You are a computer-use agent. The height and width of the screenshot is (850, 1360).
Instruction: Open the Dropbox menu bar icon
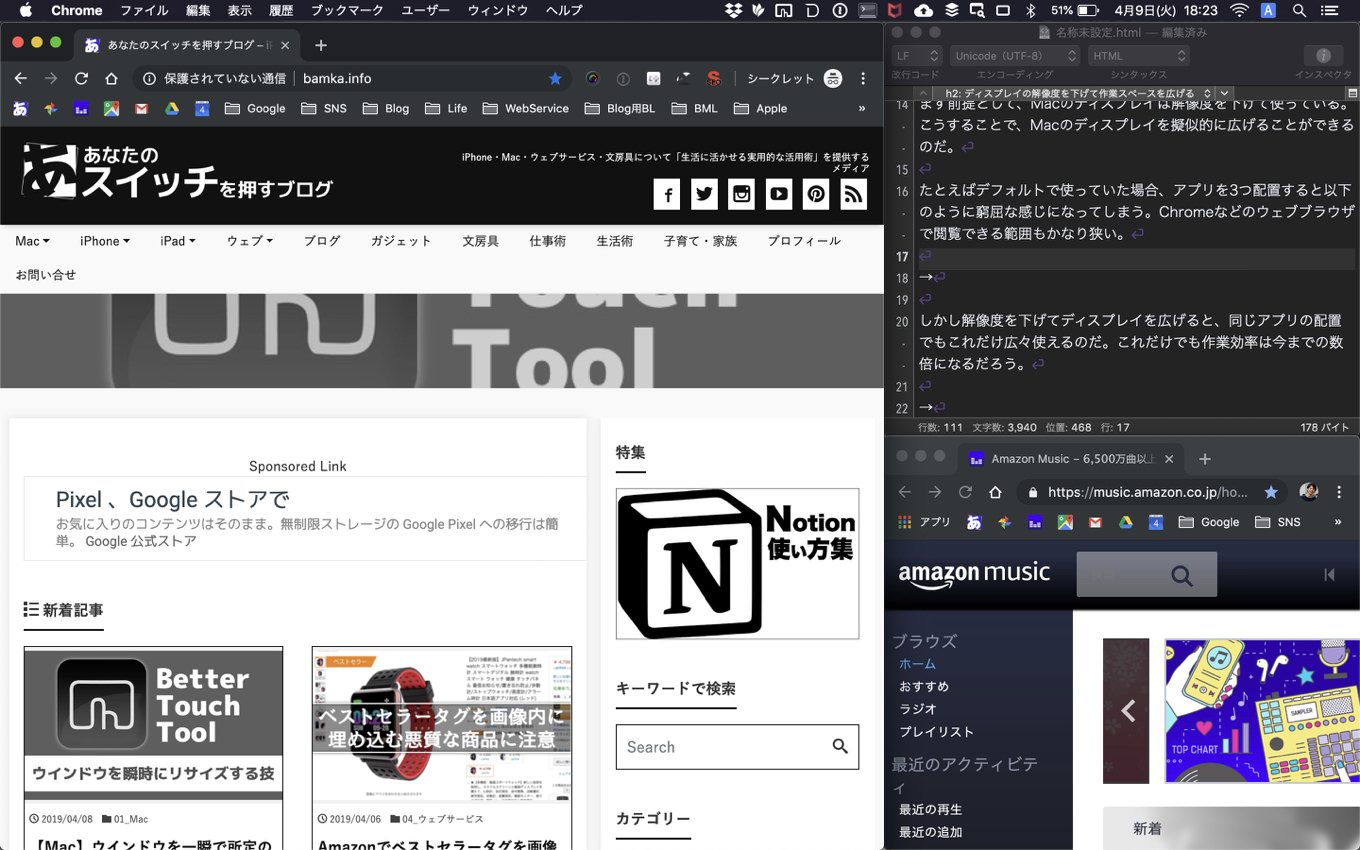(x=733, y=10)
